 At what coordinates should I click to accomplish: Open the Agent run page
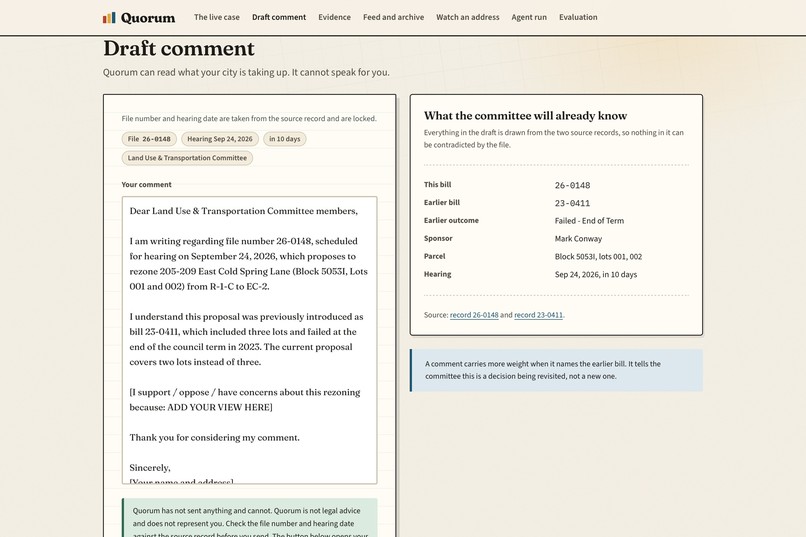pyautogui.click(x=529, y=17)
